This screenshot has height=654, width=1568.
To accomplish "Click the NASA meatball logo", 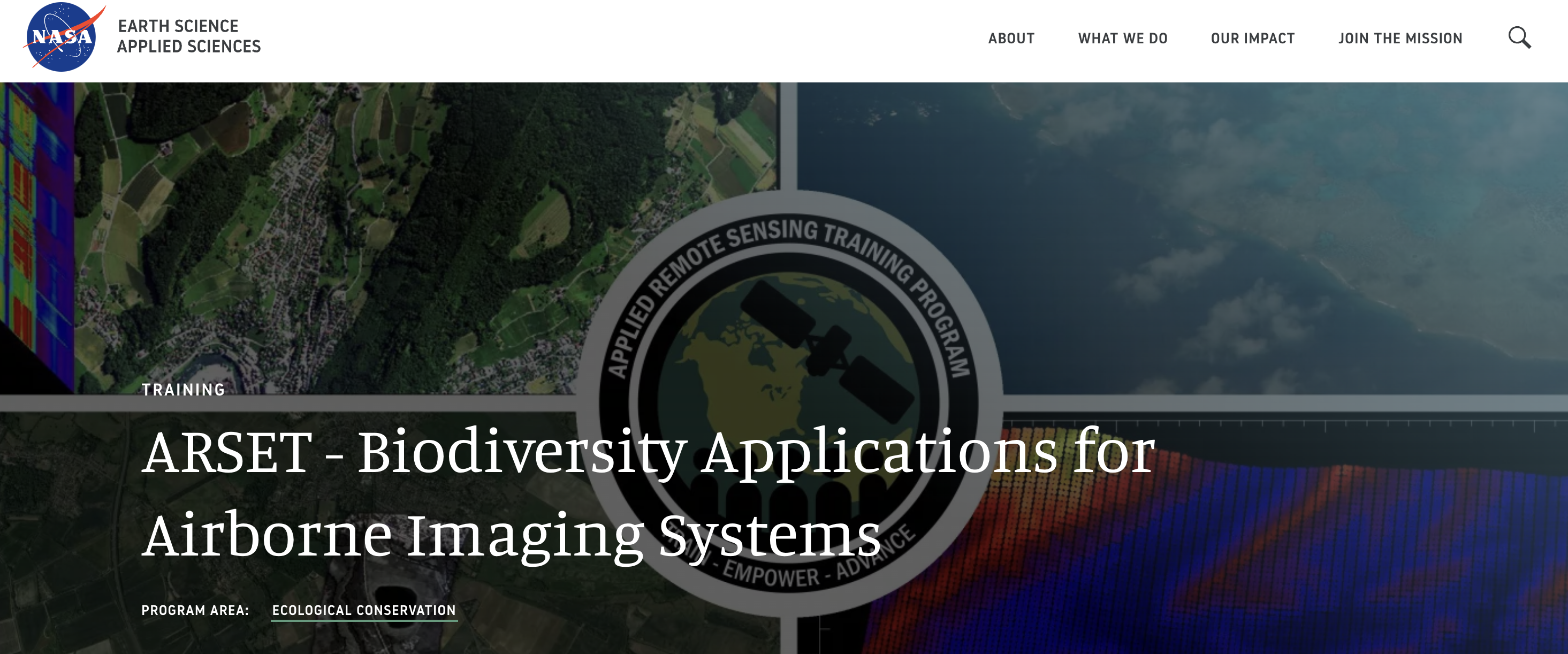I will [61, 38].
